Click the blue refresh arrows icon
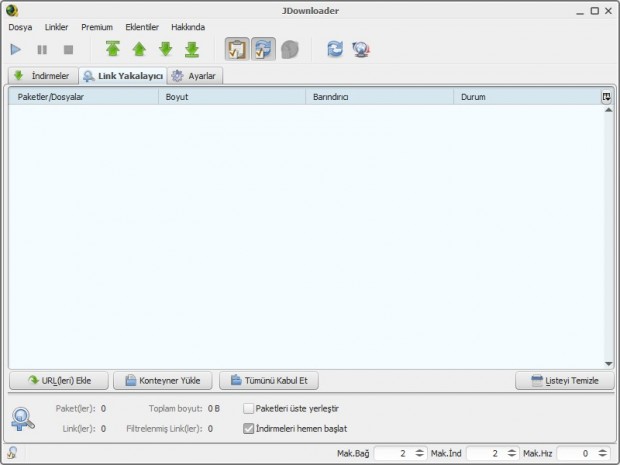 pyautogui.click(x=335, y=49)
